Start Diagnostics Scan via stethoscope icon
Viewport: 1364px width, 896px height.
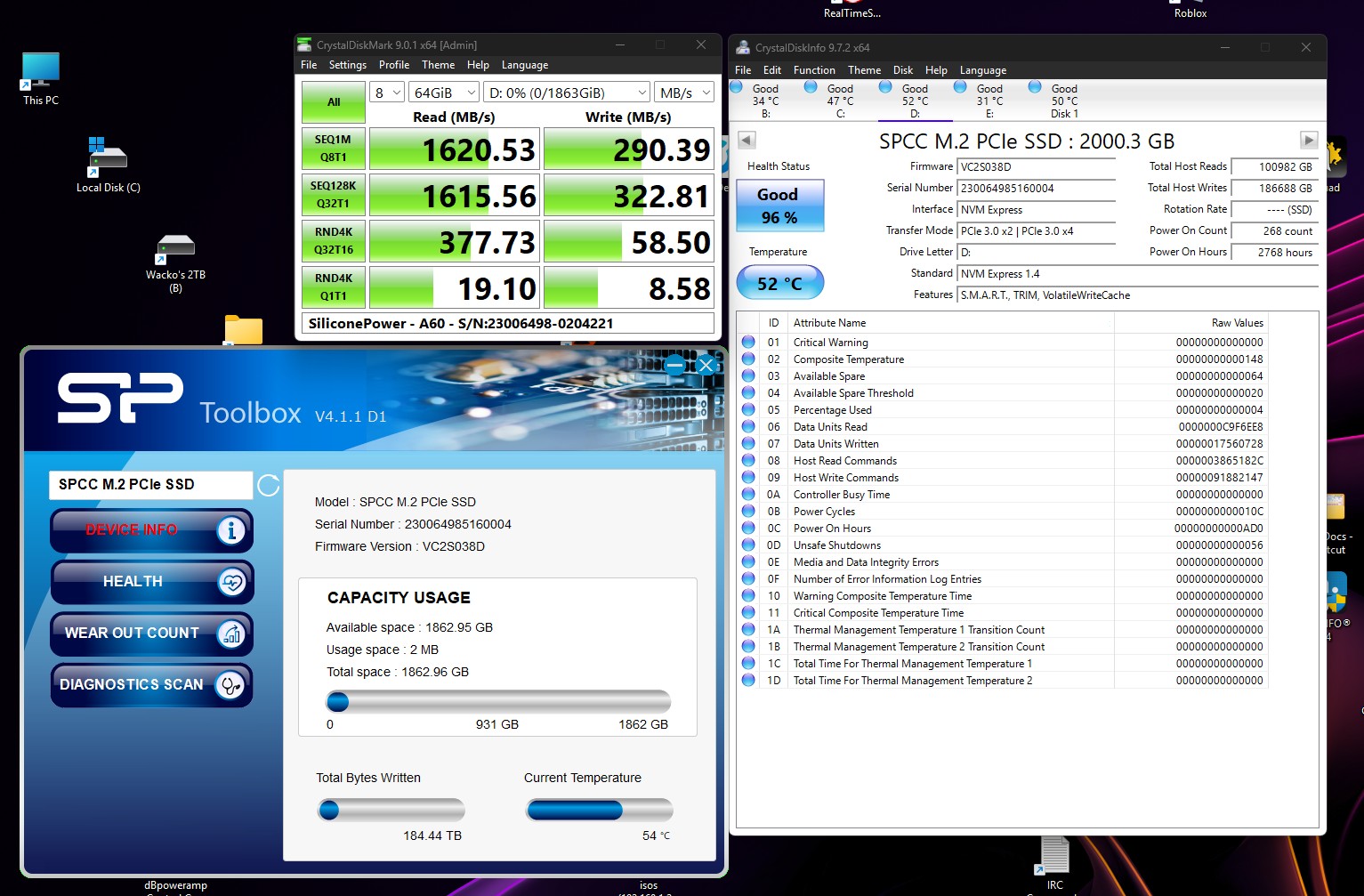pyautogui.click(x=230, y=685)
